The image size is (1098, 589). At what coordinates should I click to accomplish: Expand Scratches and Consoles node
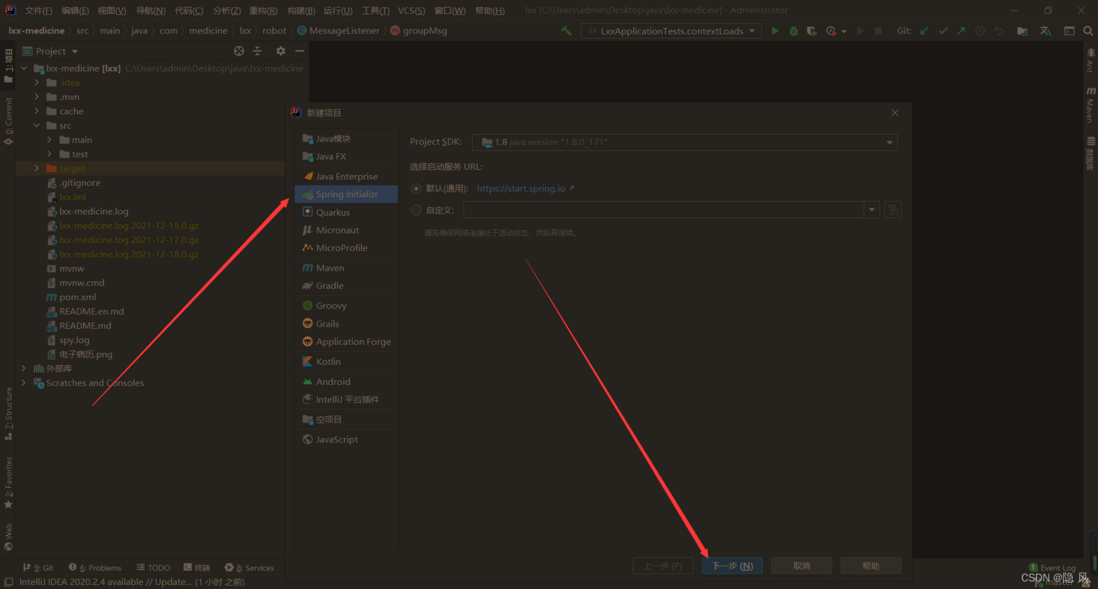(25, 383)
